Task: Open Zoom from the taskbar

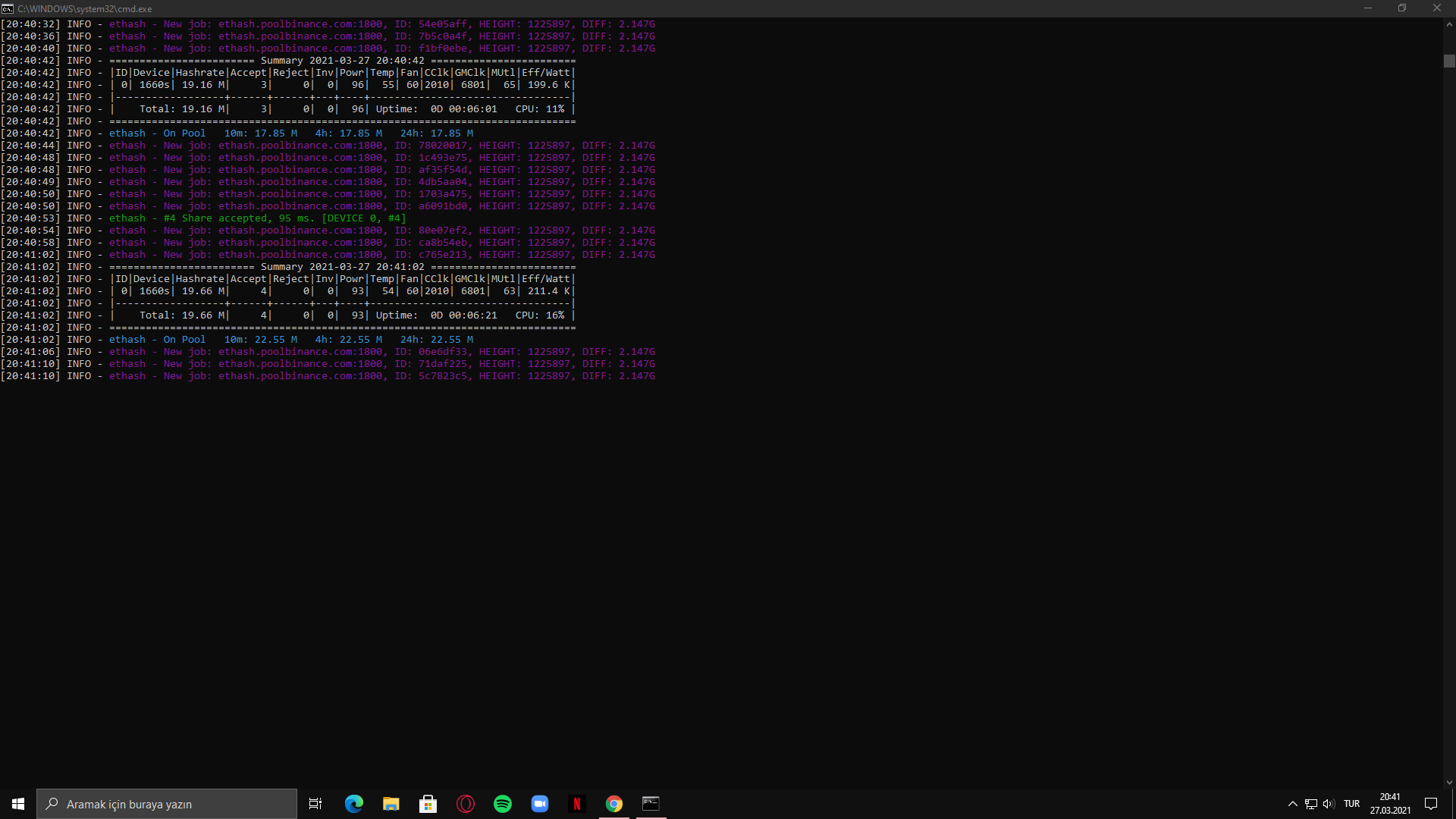Action: coord(539,804)
